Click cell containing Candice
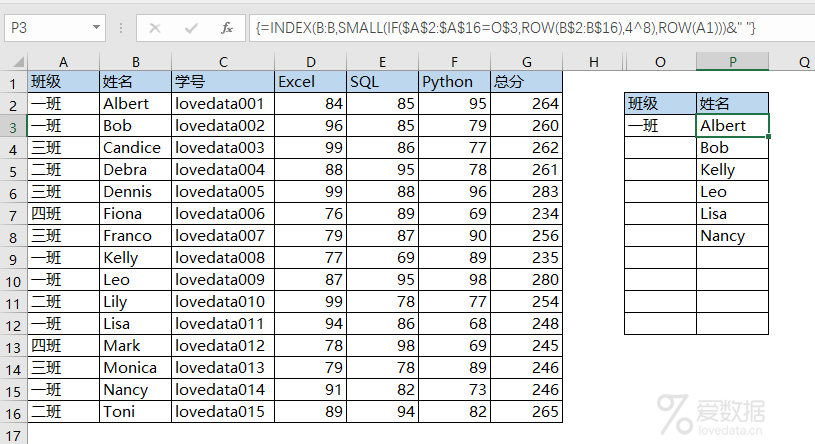Image resolution: width=815 pixels, height=444 pixels. tap(136, 148)
